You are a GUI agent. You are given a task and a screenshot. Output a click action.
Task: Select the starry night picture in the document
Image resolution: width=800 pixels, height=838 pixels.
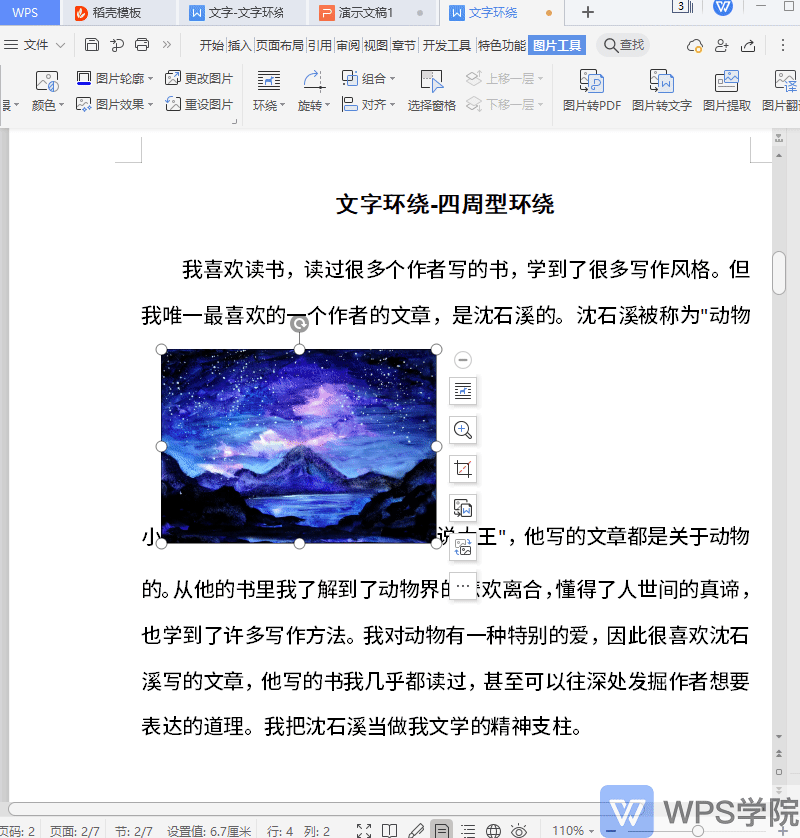pyautogui.click(x=299, y=446)
